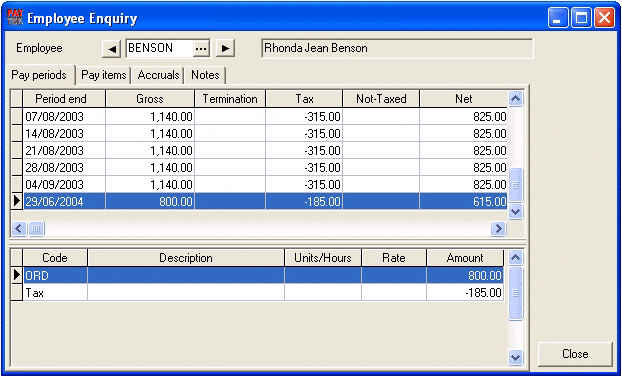Viewport: 622px width, 376px height.
Task: Go to previous employee with left arrow
Action: (x=111, y=48)
